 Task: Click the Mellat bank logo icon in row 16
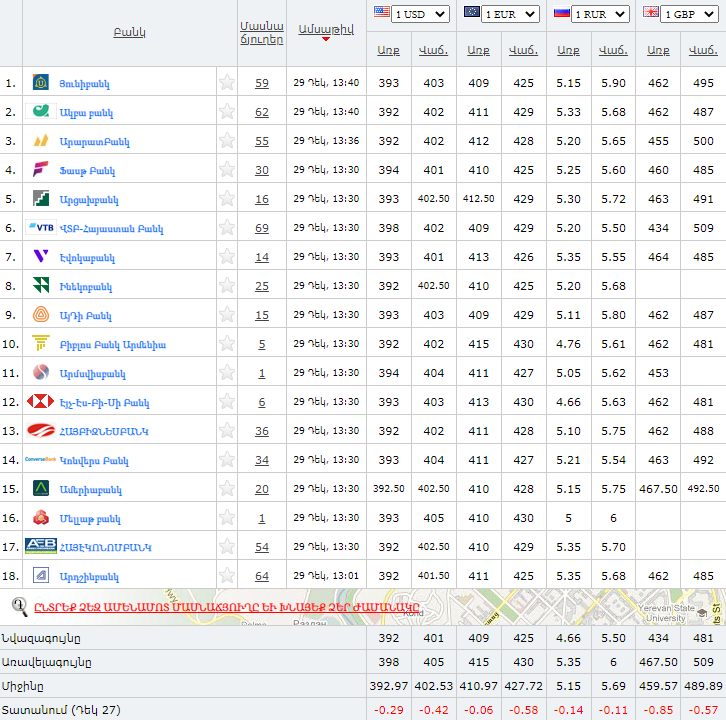pos(41,517)
